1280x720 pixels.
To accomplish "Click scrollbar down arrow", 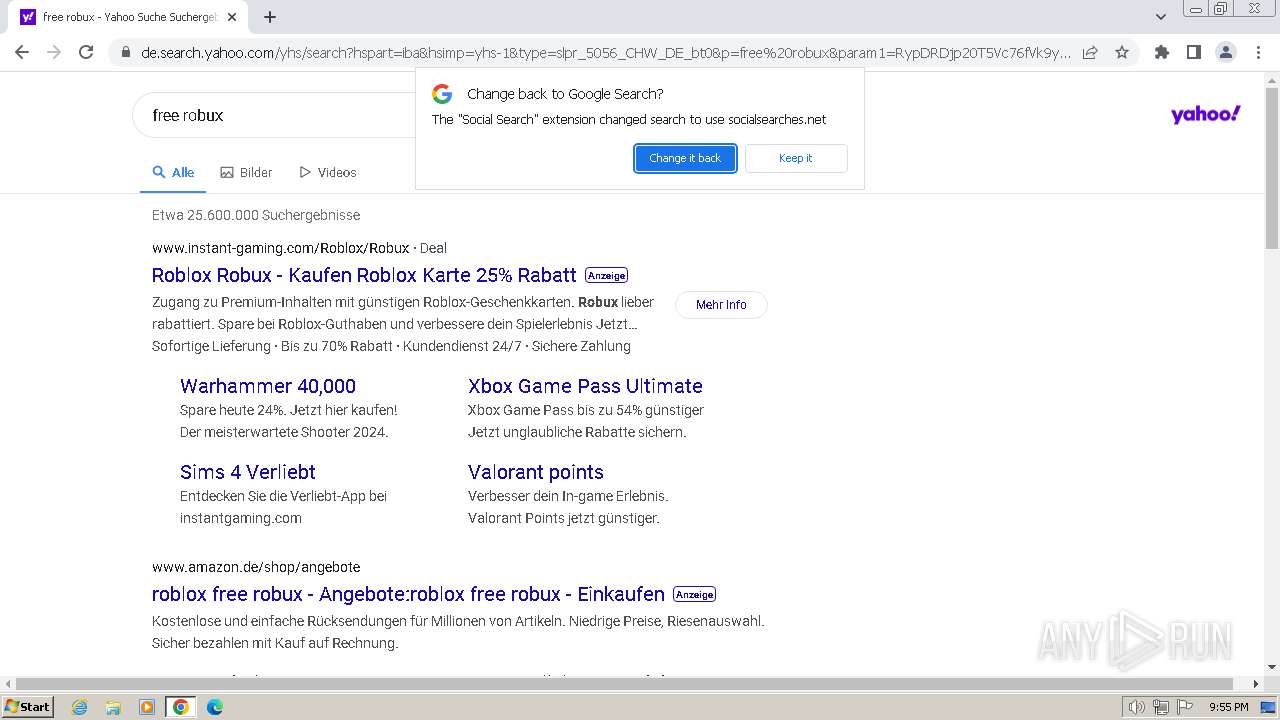I will 1272,667.
